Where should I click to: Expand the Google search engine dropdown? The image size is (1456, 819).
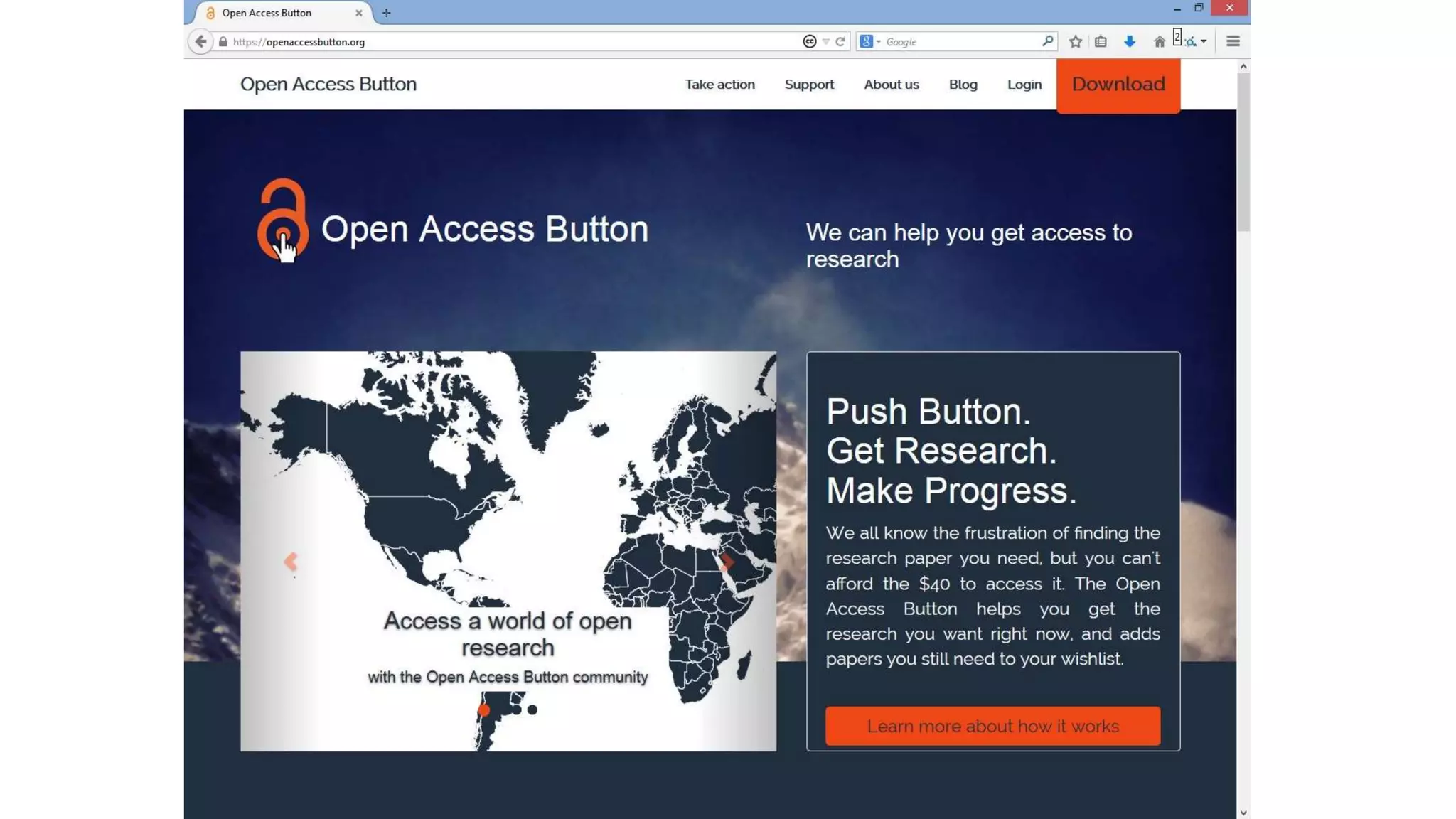pos(879,42)
